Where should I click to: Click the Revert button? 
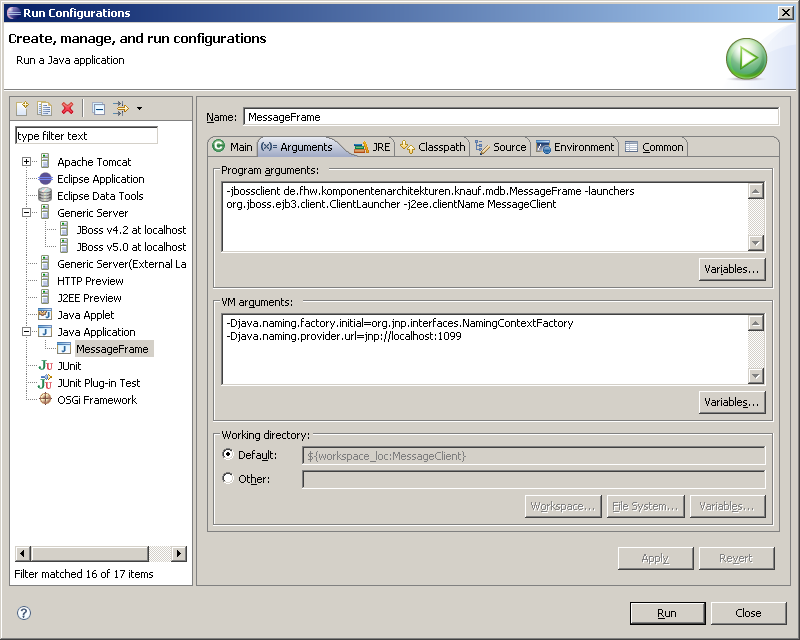point(736,558)
